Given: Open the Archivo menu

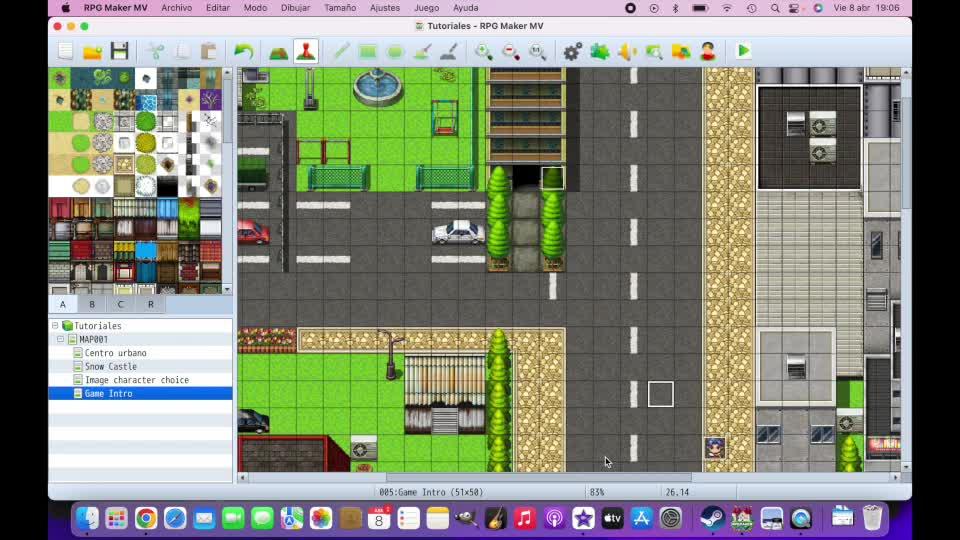Looking at the screenshot, I should click(176, 8).
